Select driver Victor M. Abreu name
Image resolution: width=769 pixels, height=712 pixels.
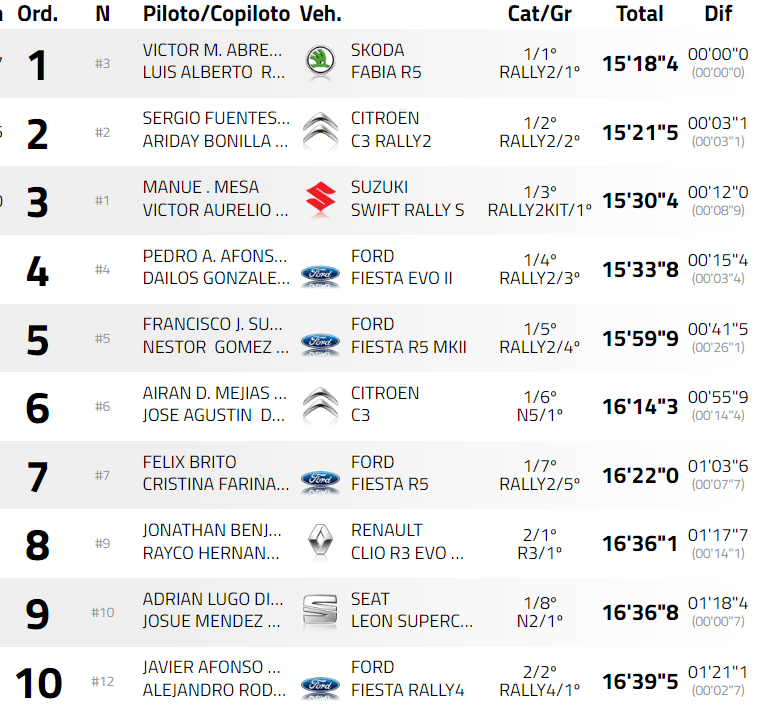coord(217,50)
